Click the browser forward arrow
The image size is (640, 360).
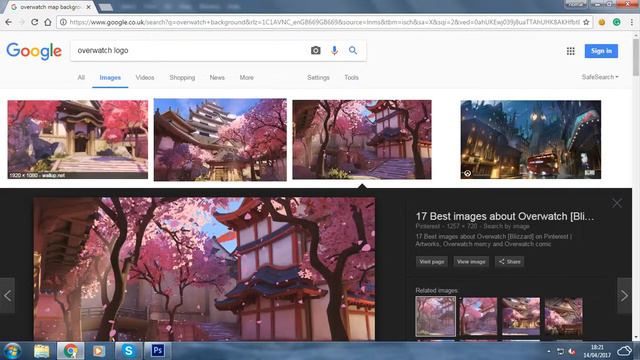21,22
